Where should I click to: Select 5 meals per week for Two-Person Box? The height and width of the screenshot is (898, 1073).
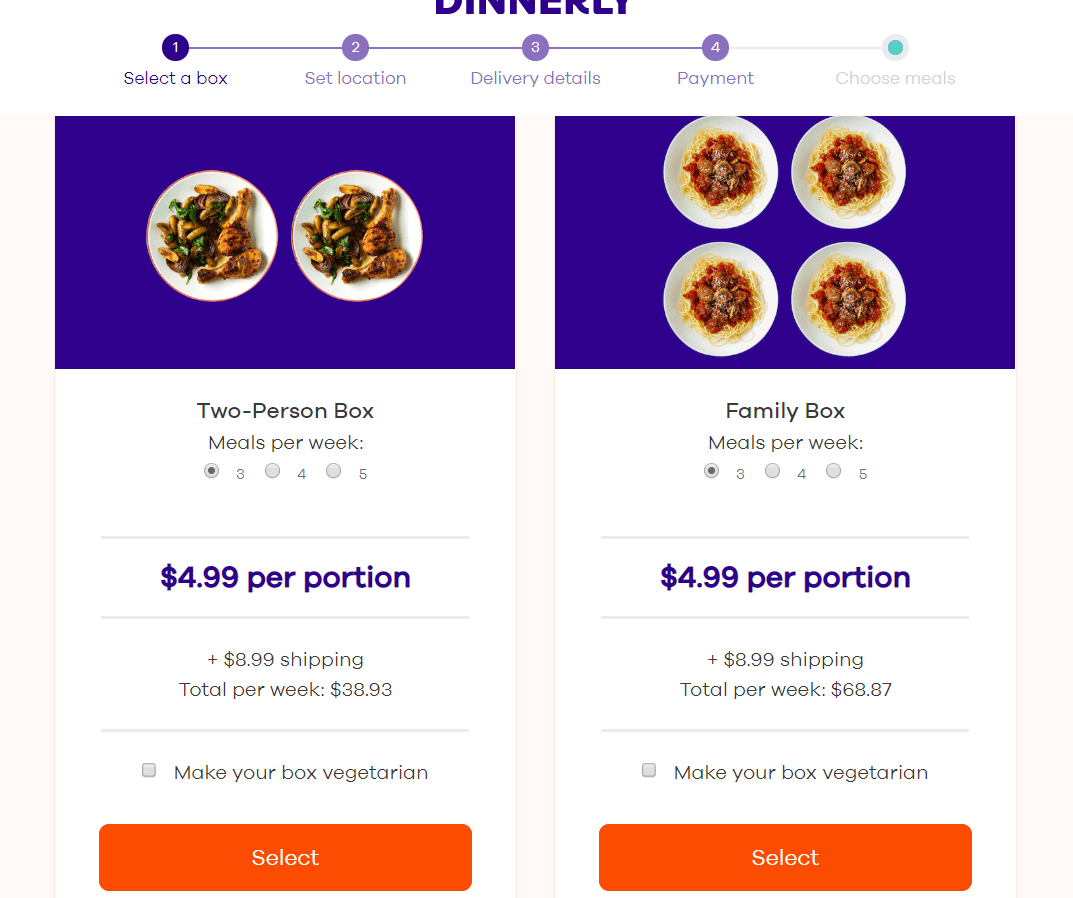point(333,471)
